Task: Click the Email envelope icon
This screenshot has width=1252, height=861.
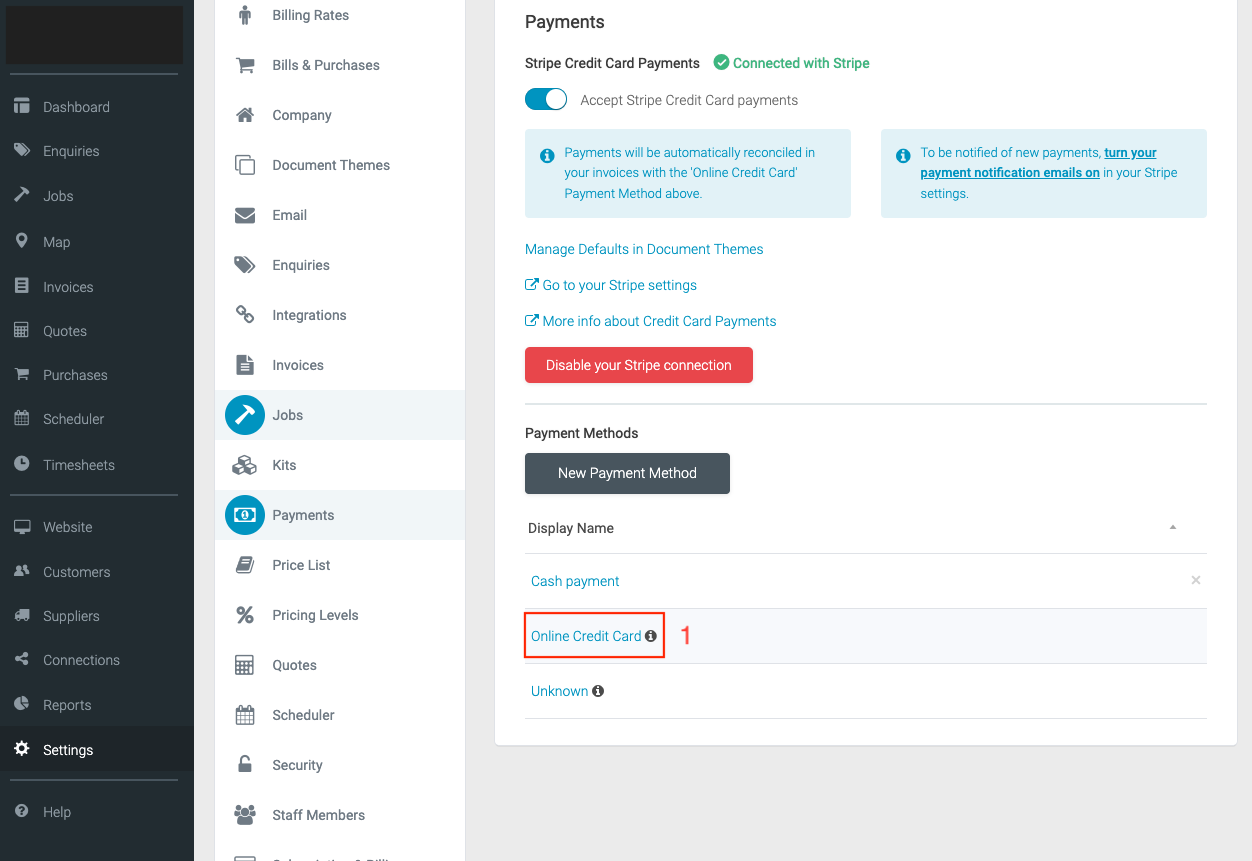Action: 245,215
